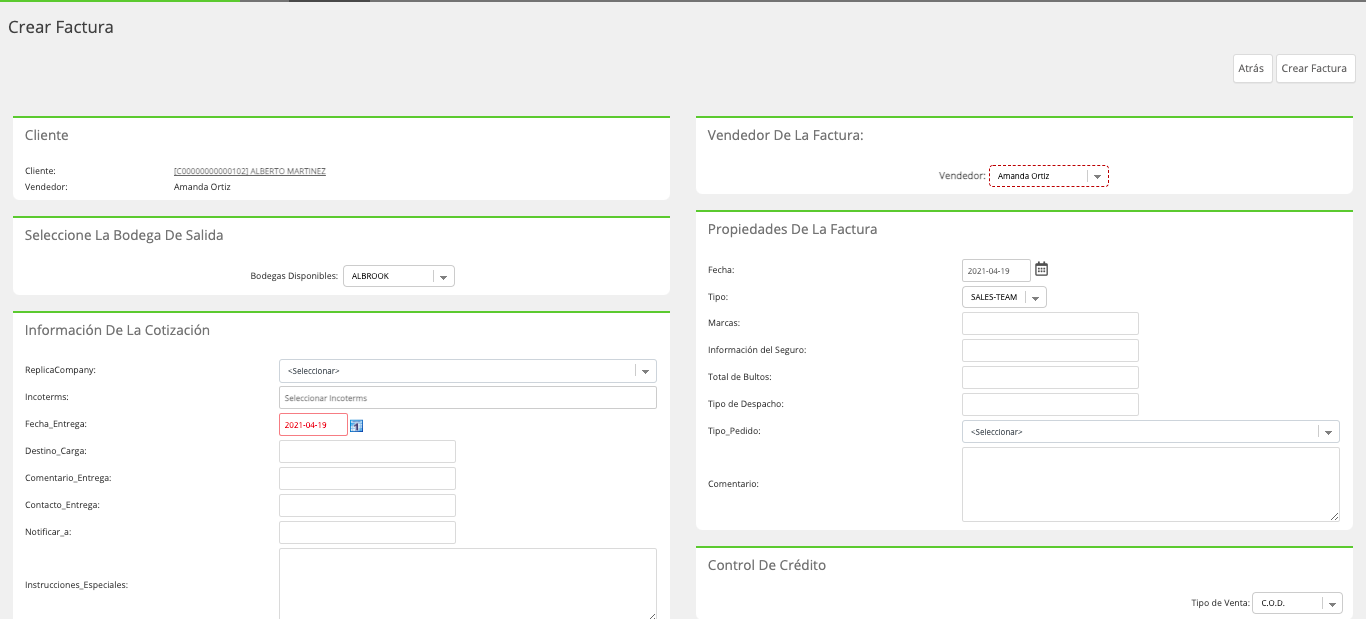1366x619 pixels.
Task: Click the Fecha date field in Propiedades
Action: [x=996, y=270]
